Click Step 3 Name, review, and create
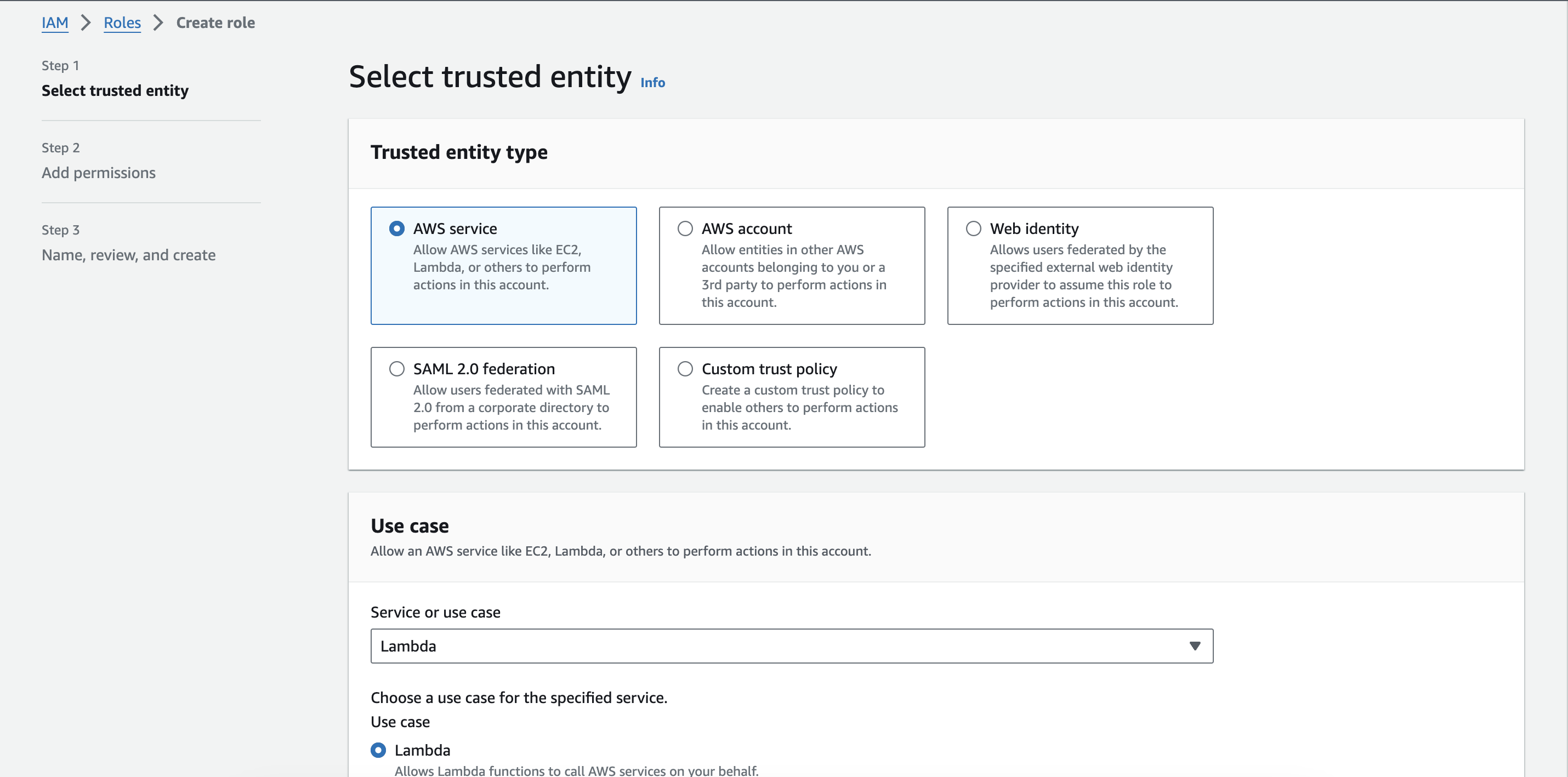The width and height of the screenshot is (1568, 777). pyautogui.click(x=128, y=255)
